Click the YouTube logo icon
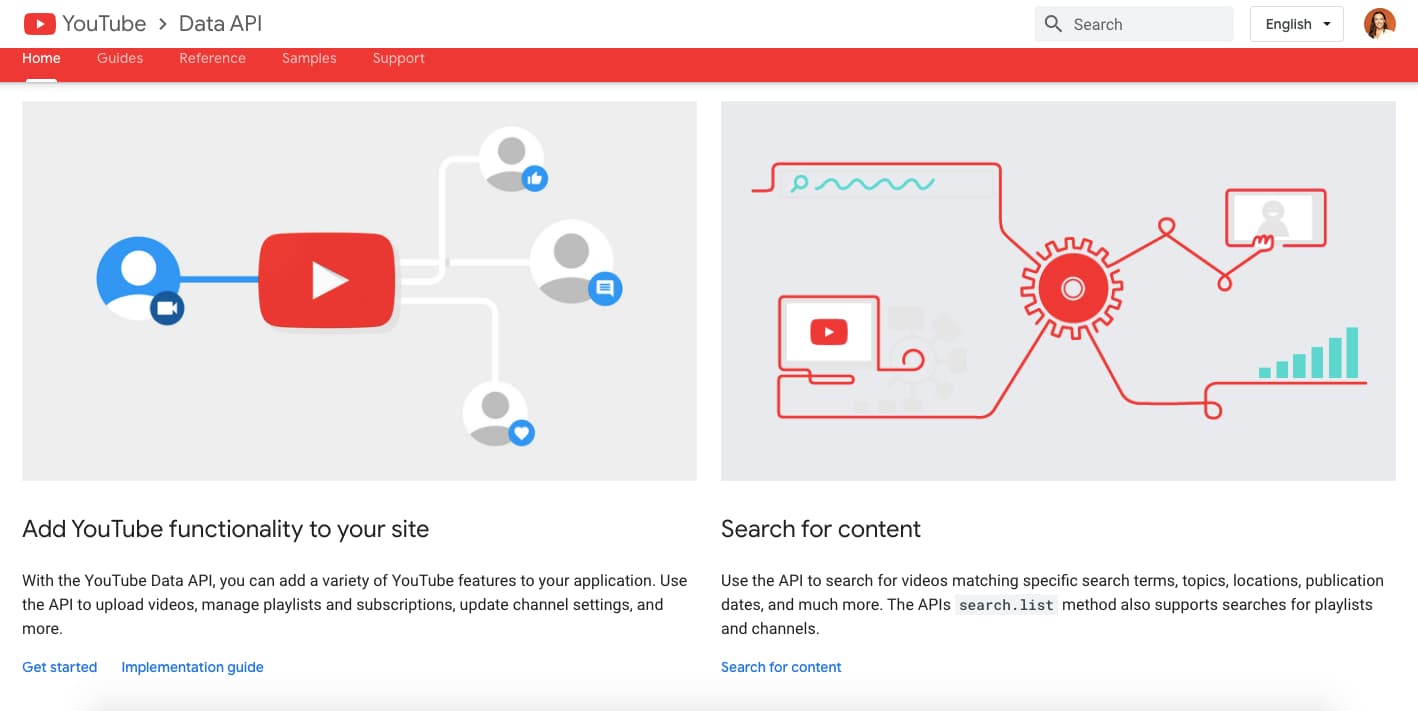 40,24
